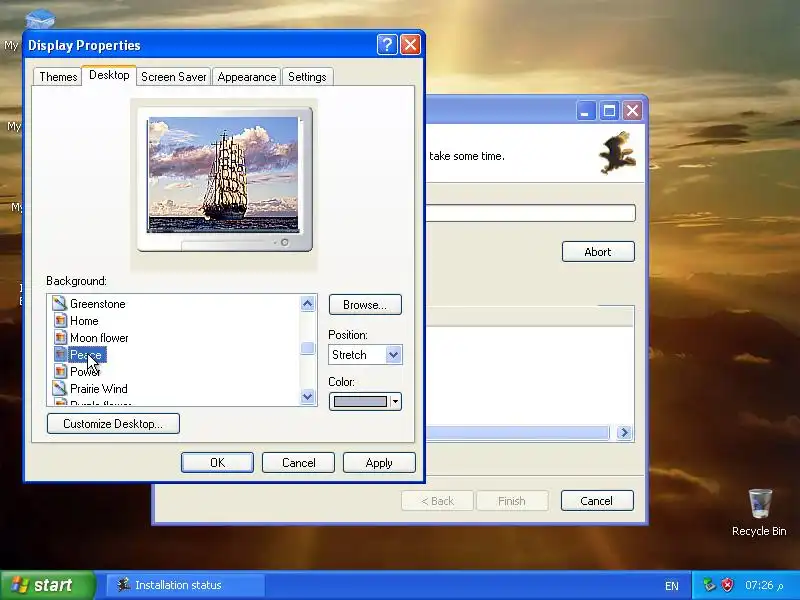Click the Moon flower image icon
The width and height of the screenshot is (800, 600).
click(60, 338)
